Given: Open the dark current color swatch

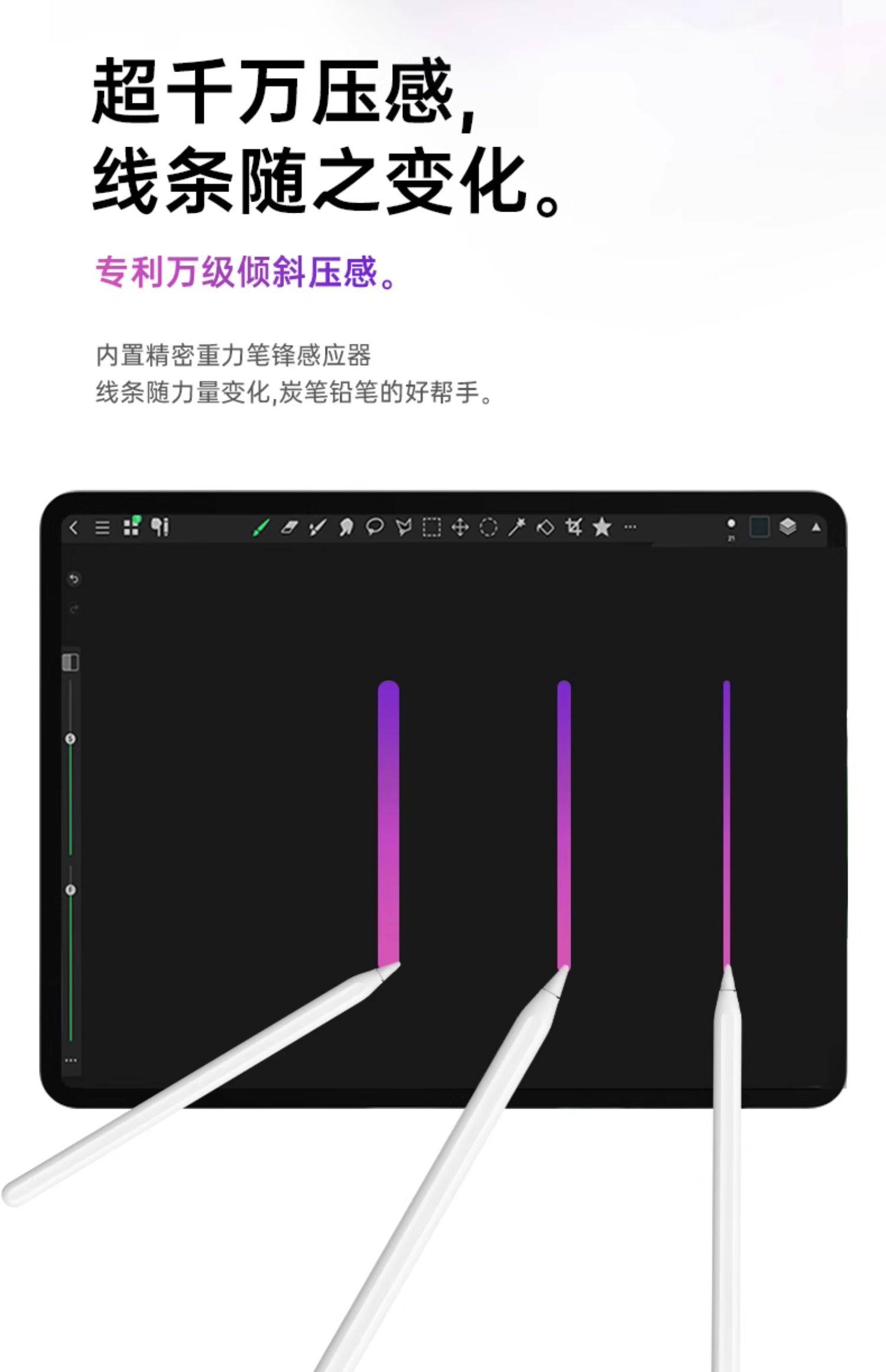Looking at the screenshot, I should coord(759,526).
